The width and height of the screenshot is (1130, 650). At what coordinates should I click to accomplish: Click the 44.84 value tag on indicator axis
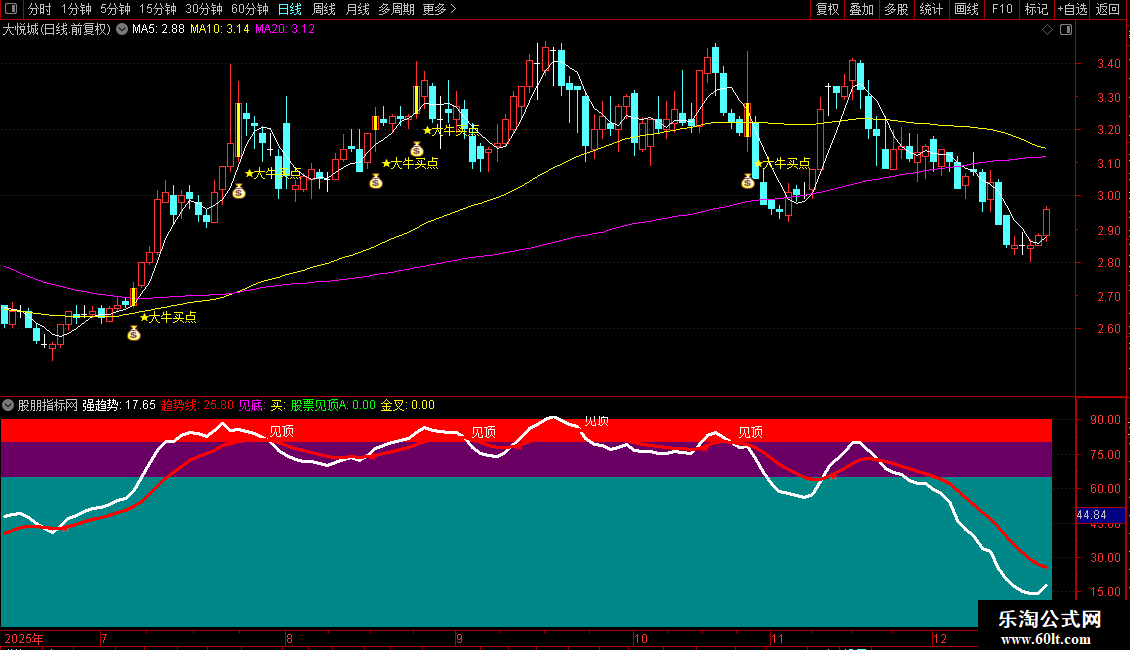click(x=1100, y=515)
